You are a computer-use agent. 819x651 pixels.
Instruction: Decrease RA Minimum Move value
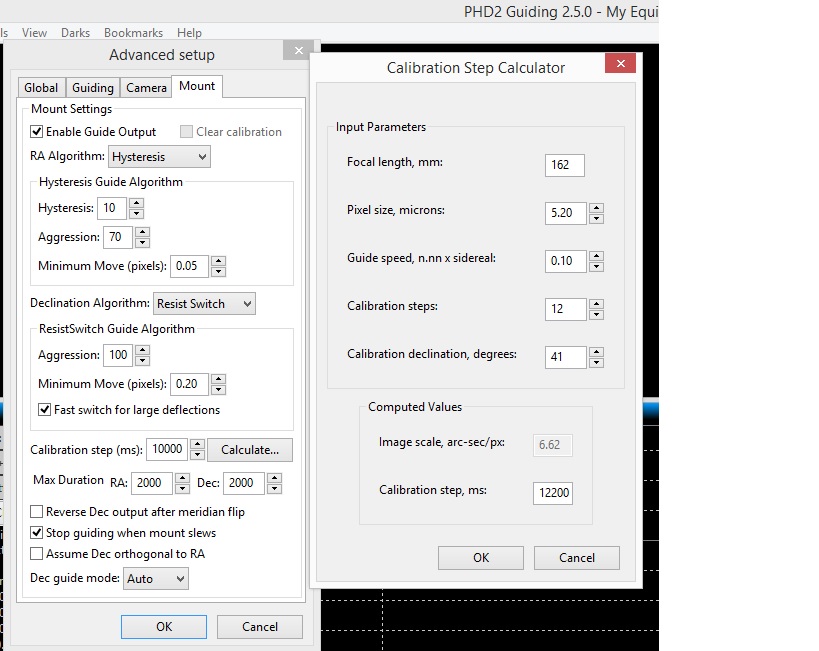219,271
